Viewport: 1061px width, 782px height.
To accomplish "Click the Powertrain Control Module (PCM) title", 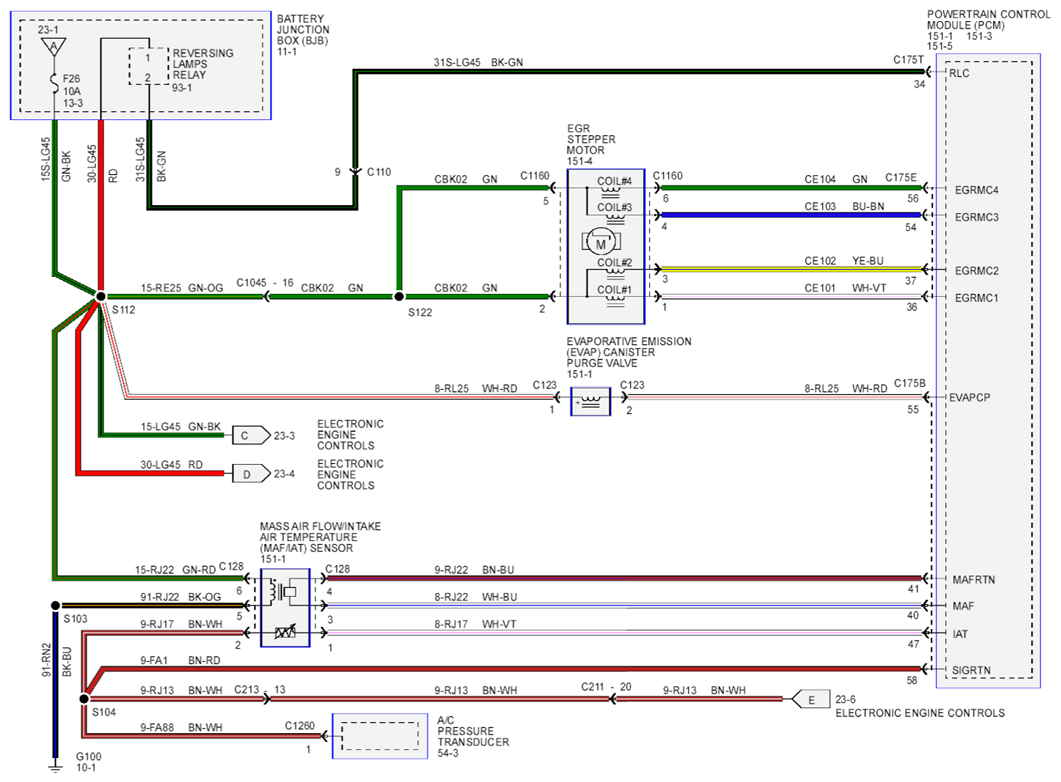I will [988, 20].
